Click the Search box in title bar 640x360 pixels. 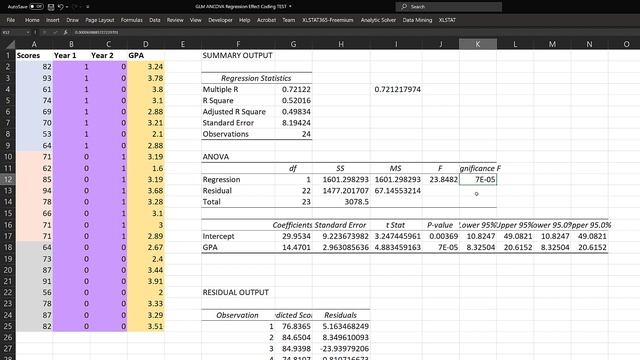pyautogui.click(x=449, y=7)
